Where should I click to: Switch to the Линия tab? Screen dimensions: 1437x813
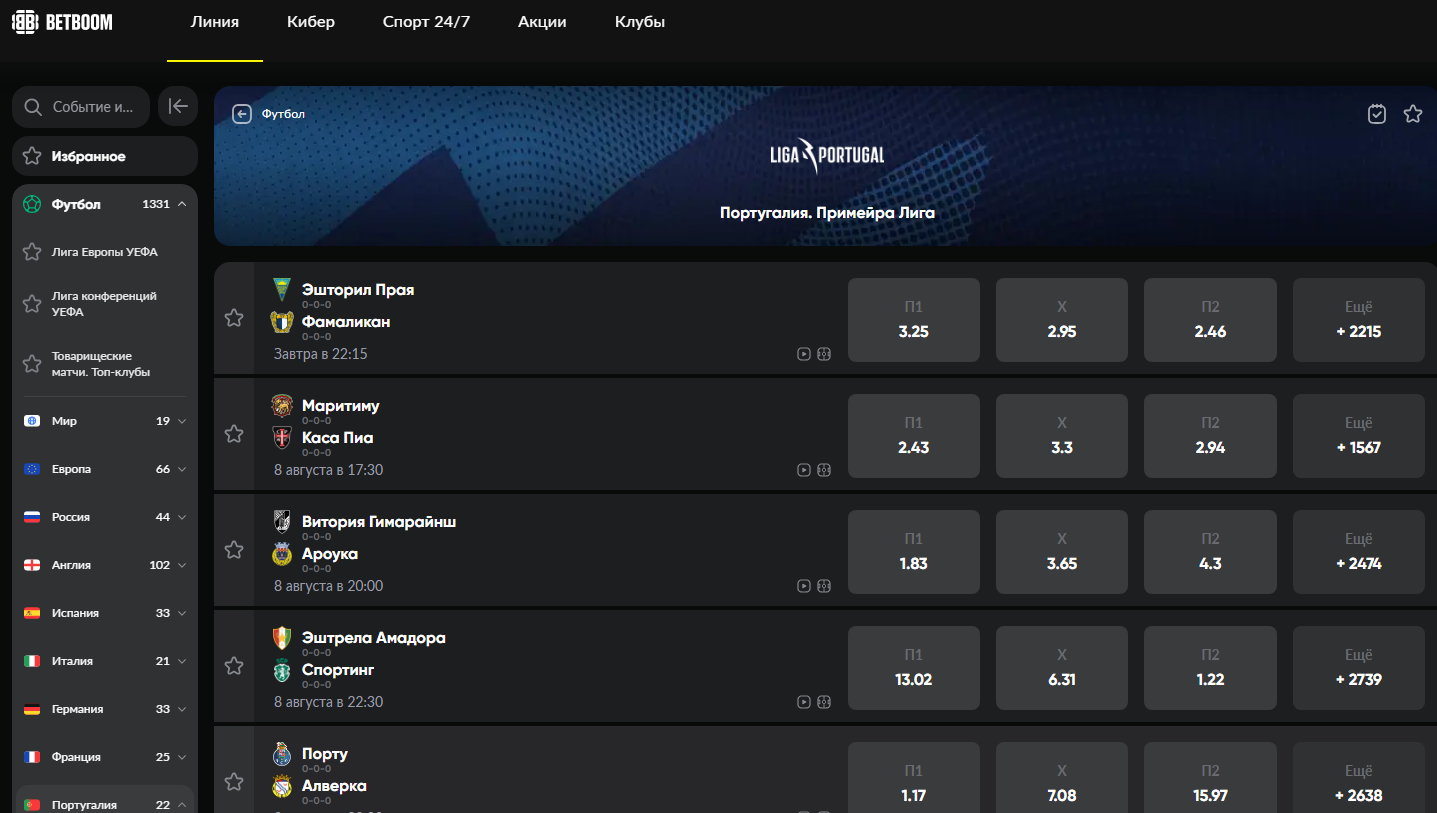point(215,22)
